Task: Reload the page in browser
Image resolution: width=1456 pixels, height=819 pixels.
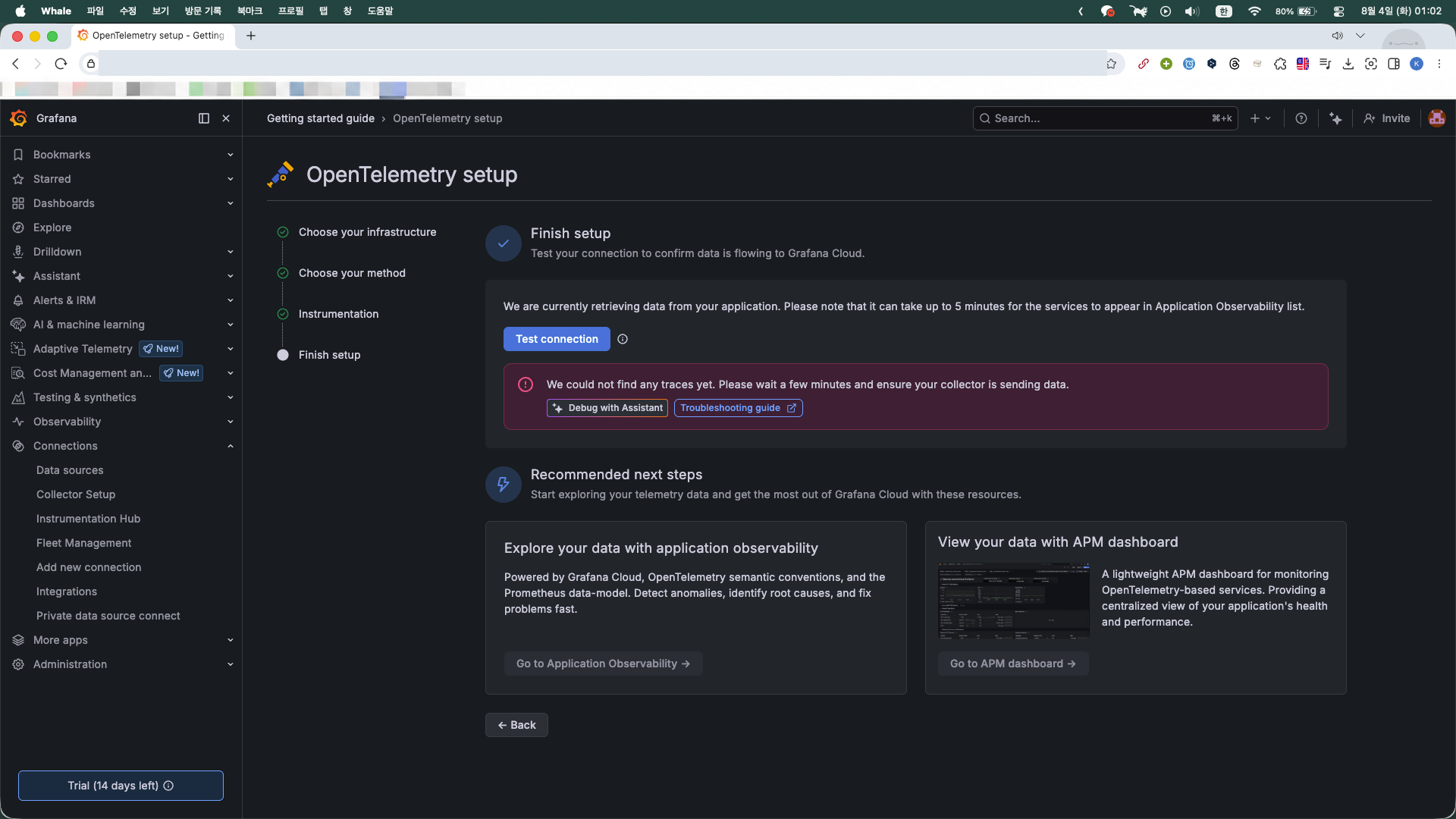Action: coord(61,64)
